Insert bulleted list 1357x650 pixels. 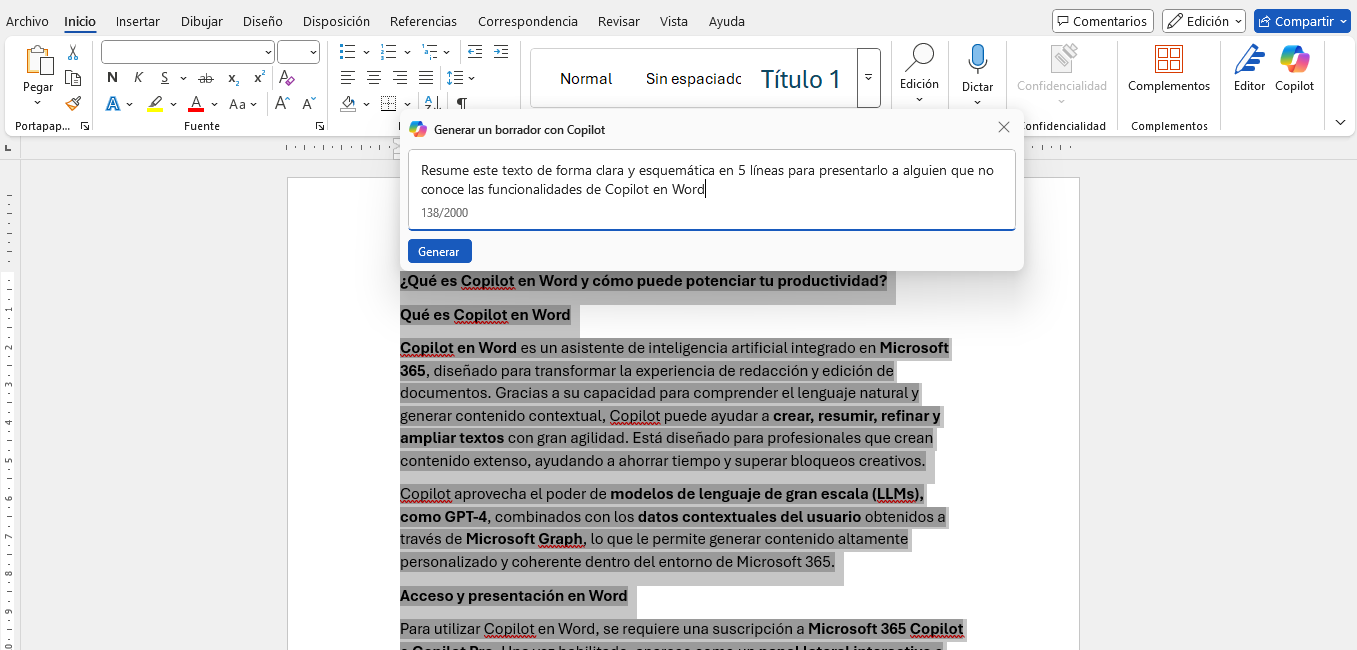coord(348,52)
